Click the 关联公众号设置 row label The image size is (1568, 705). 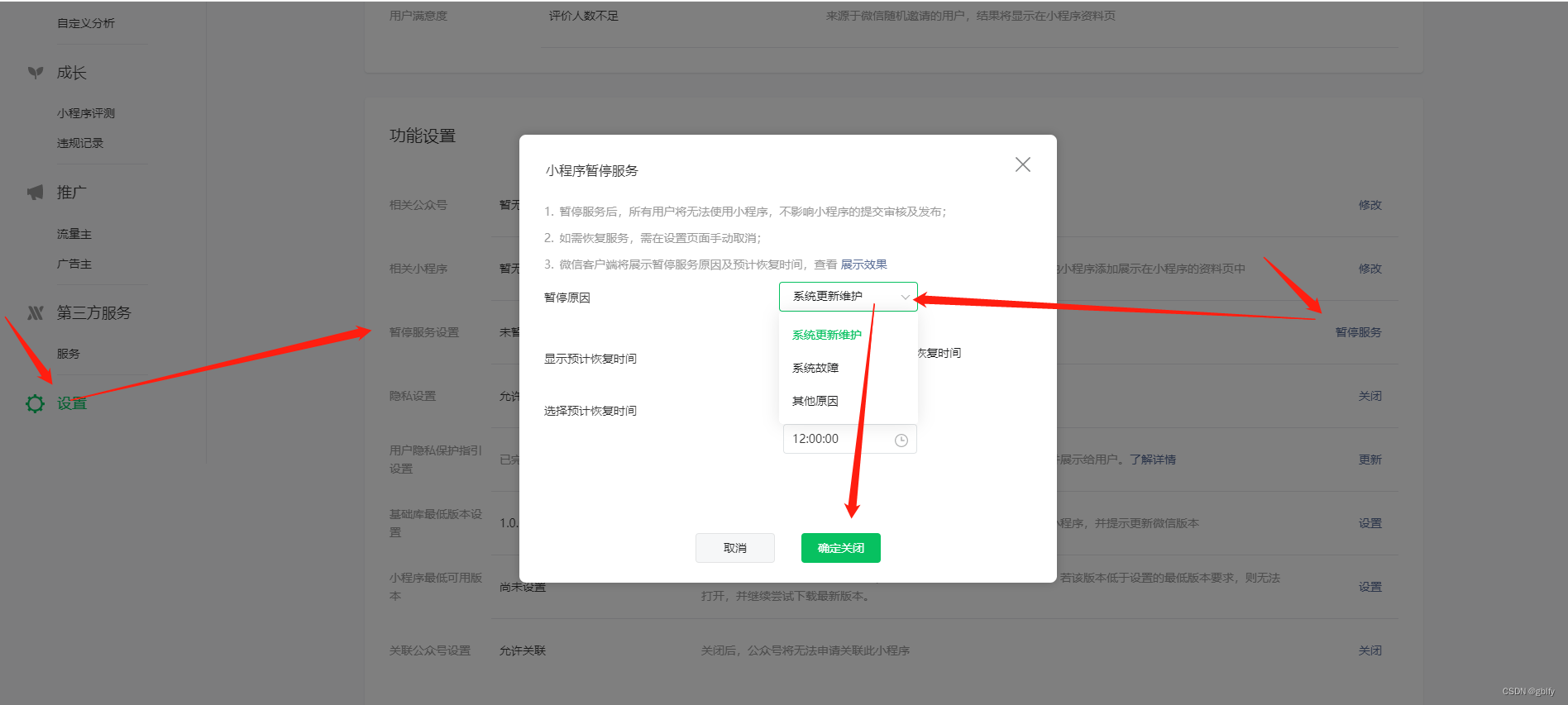pyautogui.click(x=430, y=650)
